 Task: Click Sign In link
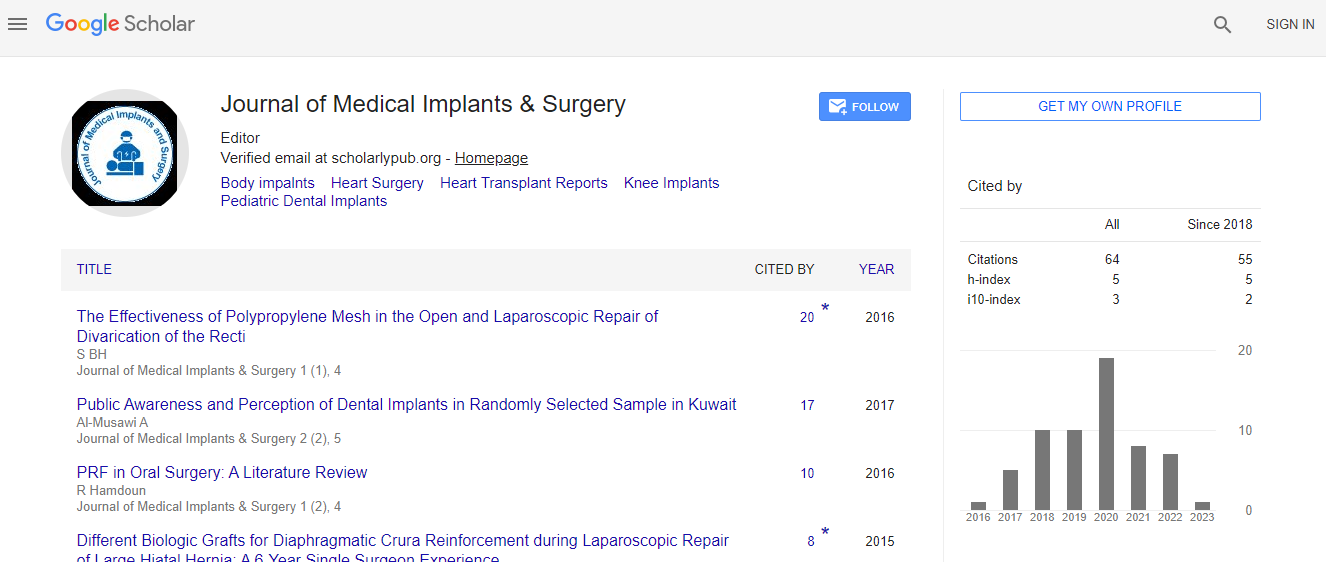tap(1290, 25)
